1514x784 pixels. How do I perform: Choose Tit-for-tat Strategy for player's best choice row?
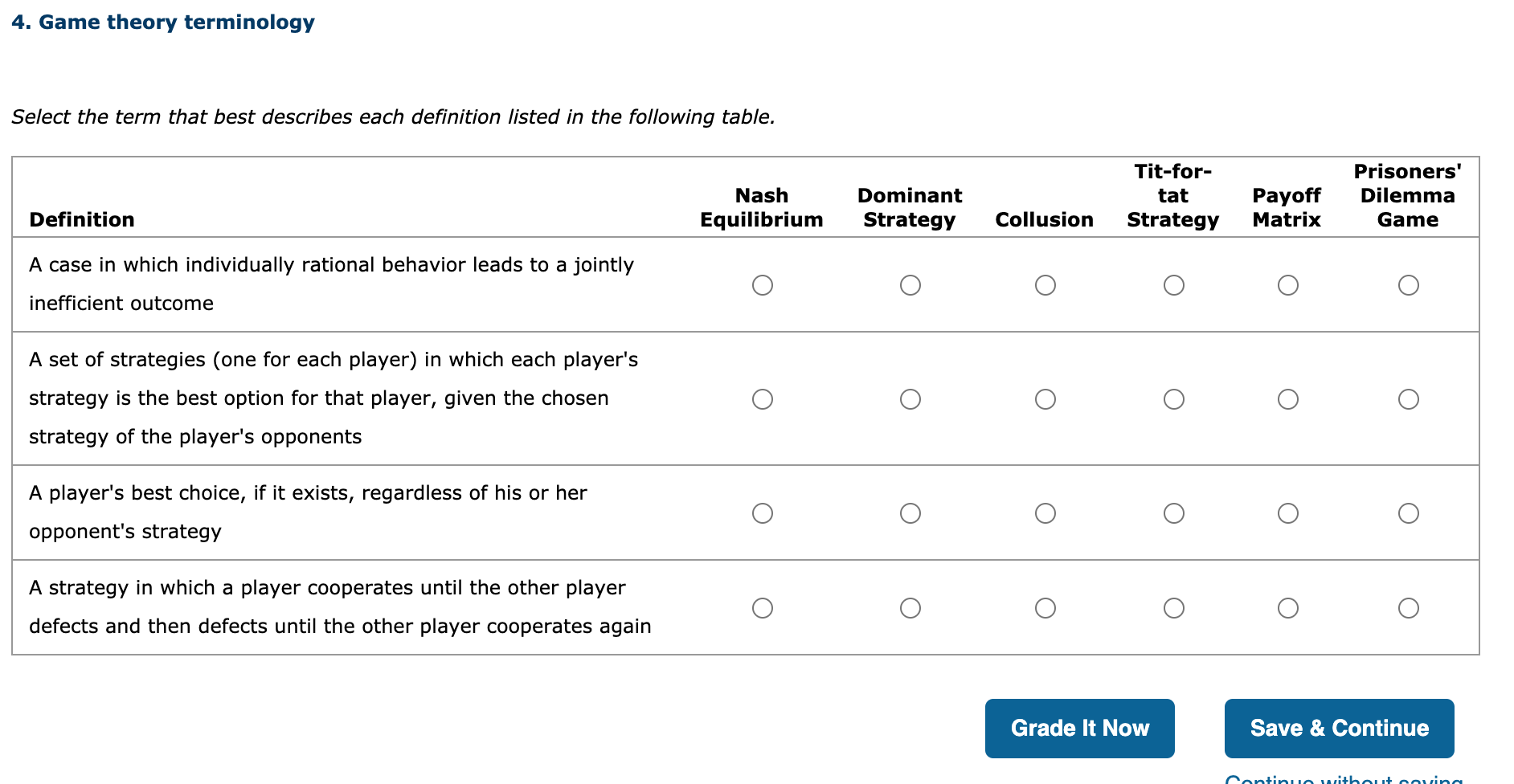pos(1173,513)
